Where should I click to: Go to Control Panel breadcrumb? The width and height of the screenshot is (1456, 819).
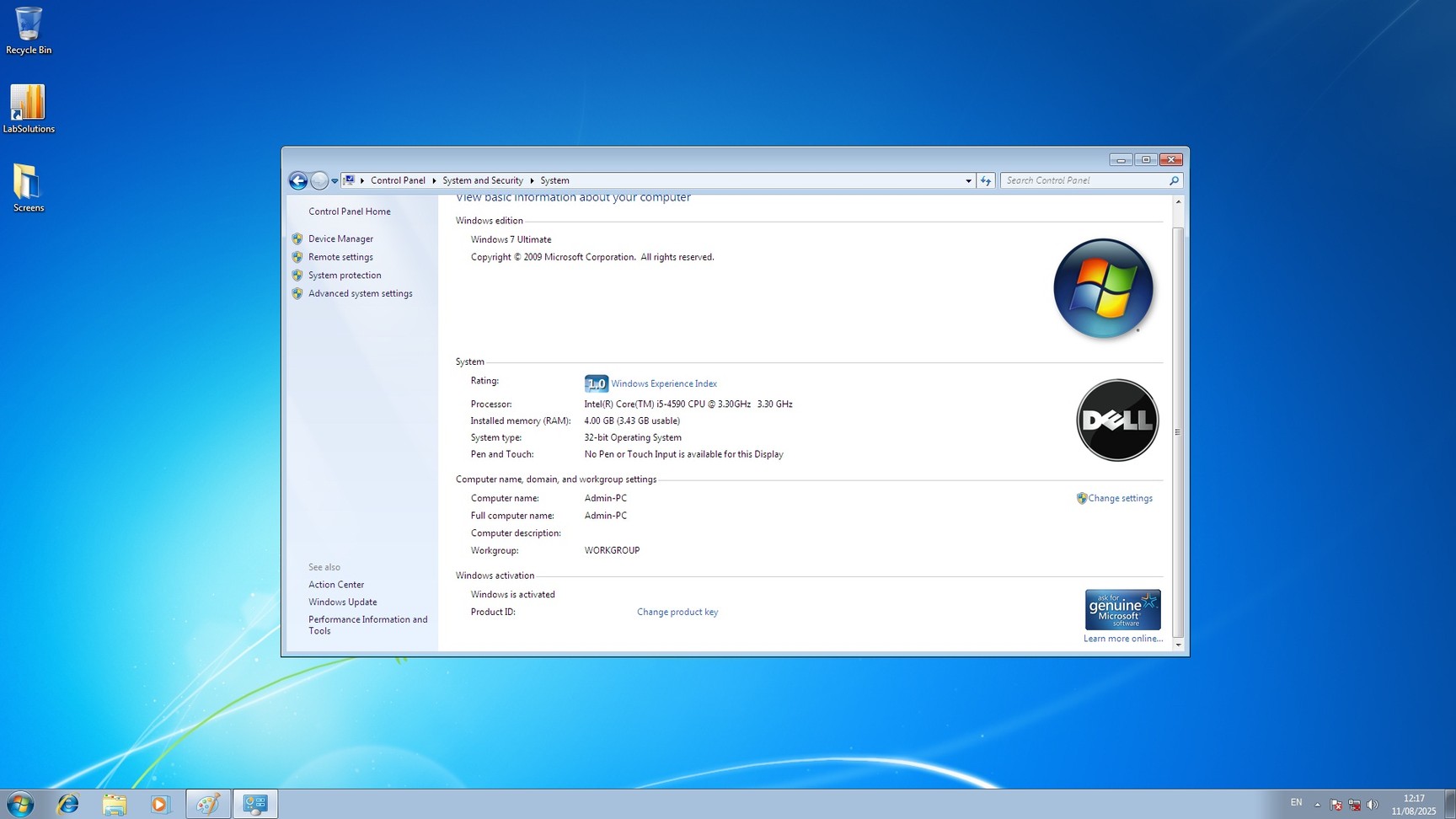tap(398, 180)
